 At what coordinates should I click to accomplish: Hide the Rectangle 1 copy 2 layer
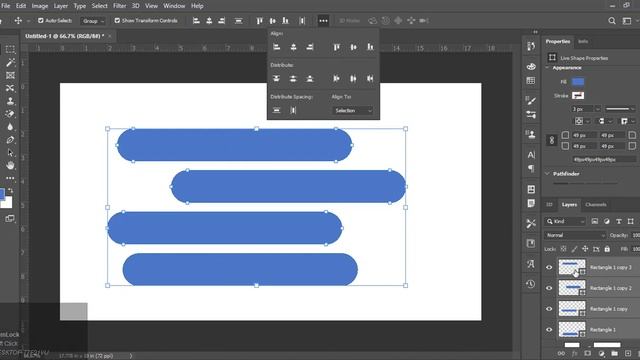pyautogui.click(x=549, y=288)
